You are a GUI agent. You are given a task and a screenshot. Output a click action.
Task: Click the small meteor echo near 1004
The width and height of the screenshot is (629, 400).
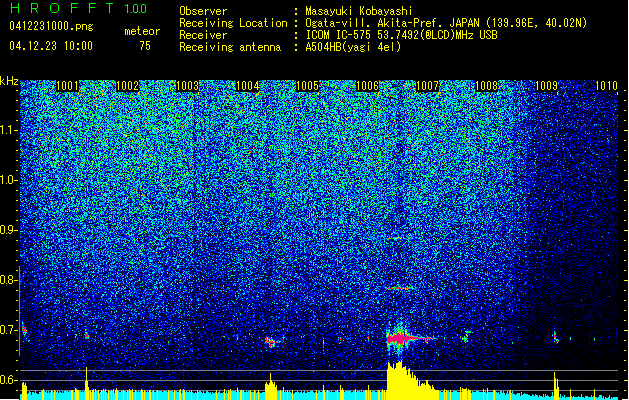click(271, 342)
